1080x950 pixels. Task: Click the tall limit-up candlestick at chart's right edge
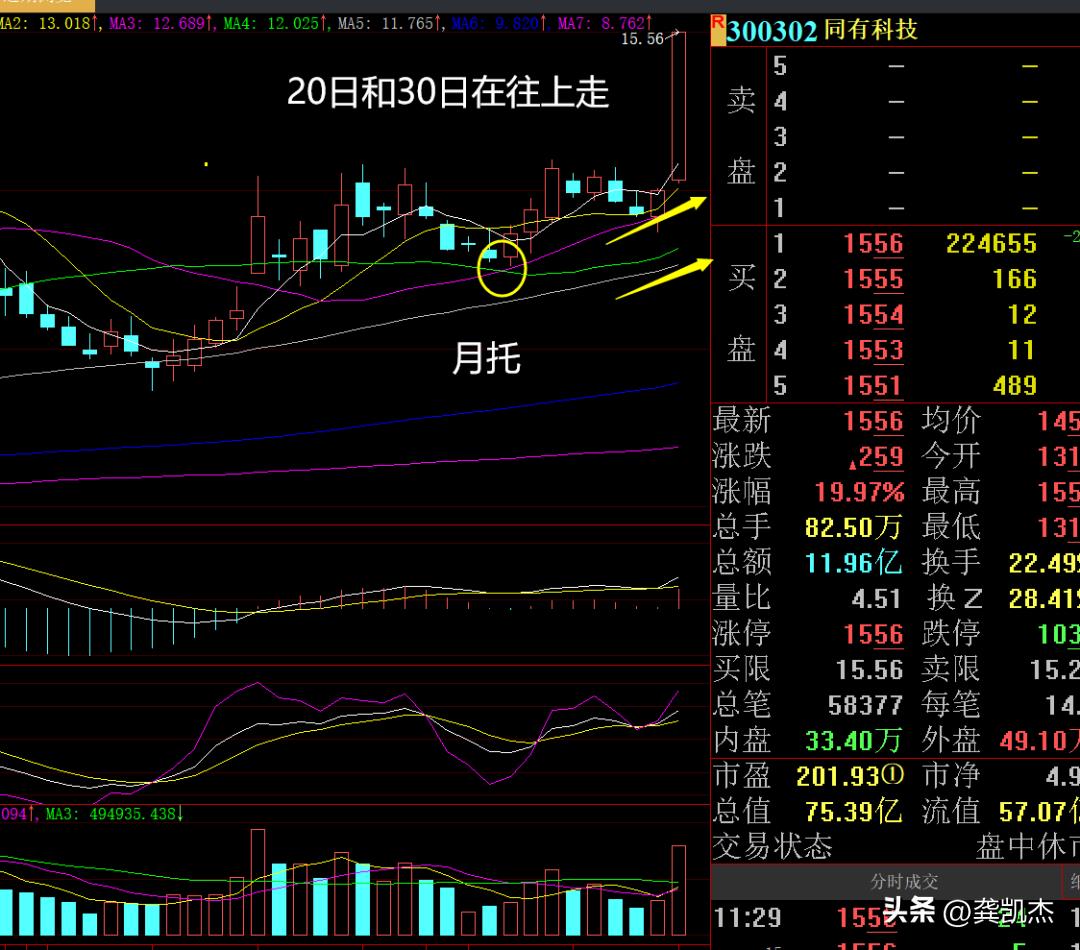click(x=678, y=106)
